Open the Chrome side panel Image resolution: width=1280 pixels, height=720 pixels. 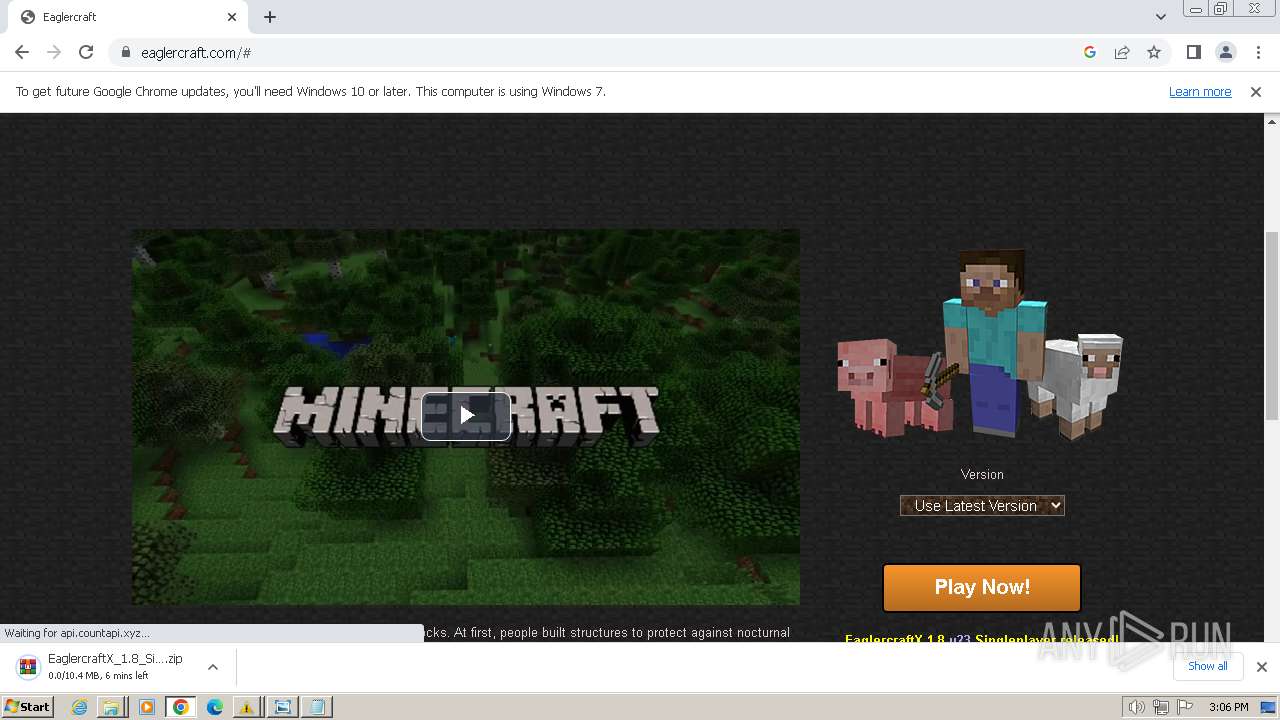[1193, 52]
